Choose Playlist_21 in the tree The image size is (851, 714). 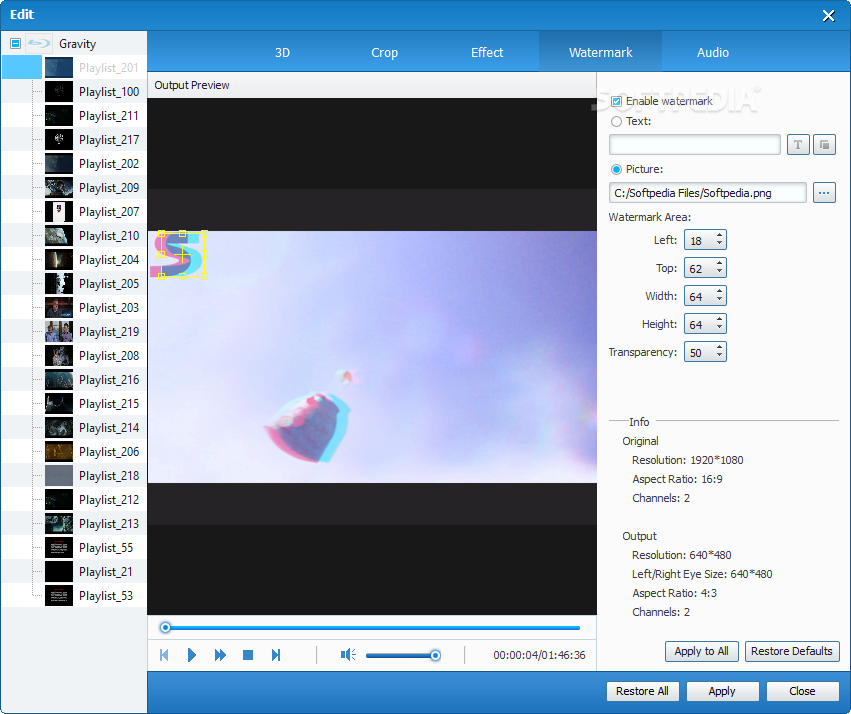coord(105,572)
